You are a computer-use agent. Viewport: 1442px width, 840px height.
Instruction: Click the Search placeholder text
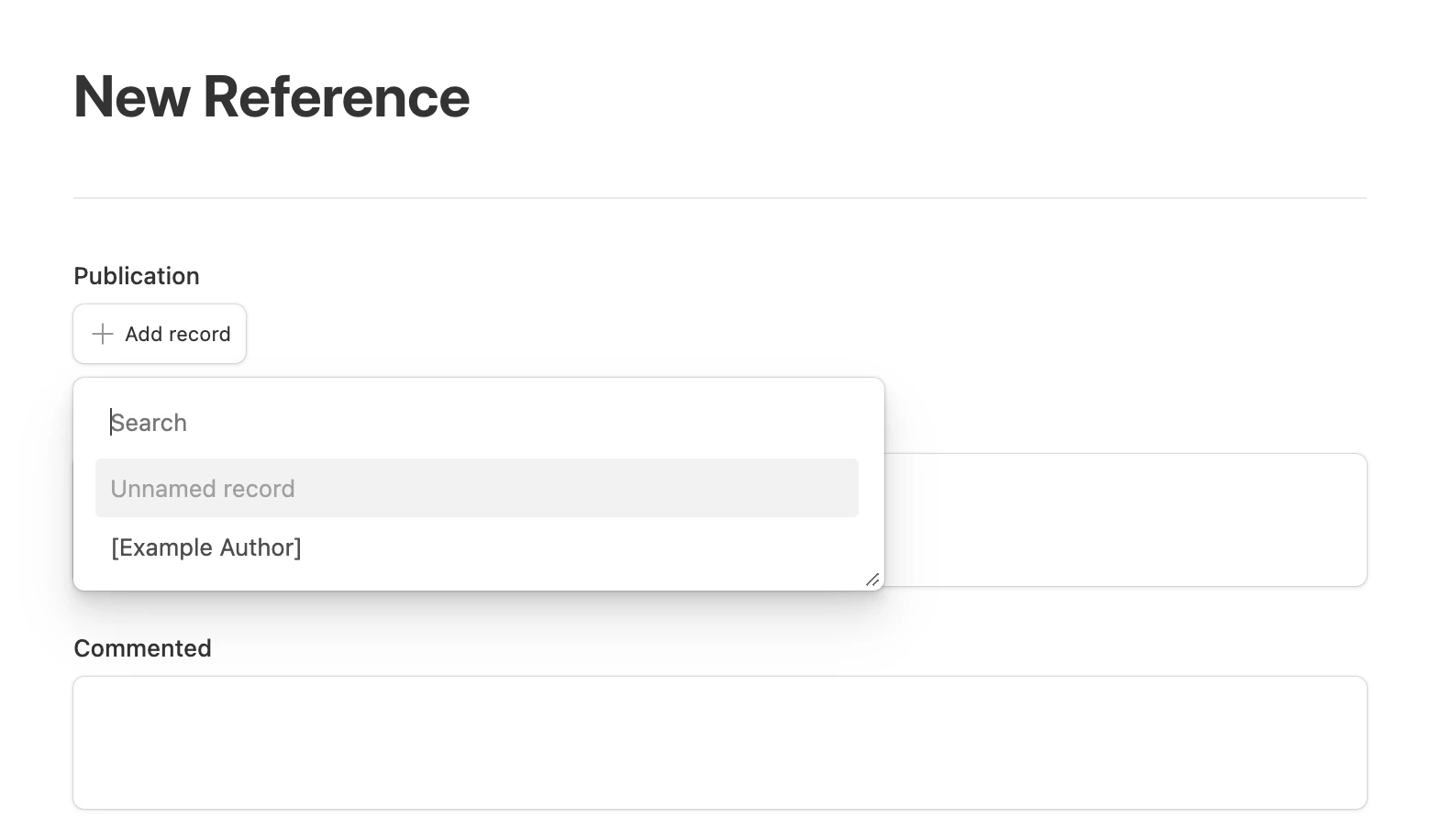150,423
